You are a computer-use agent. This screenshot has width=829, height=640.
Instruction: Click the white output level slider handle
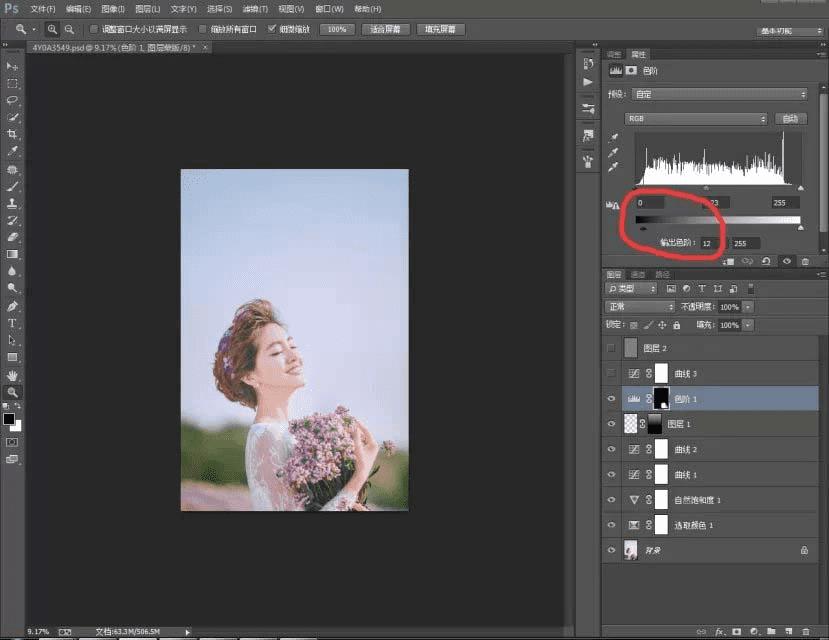pos(800,228)
